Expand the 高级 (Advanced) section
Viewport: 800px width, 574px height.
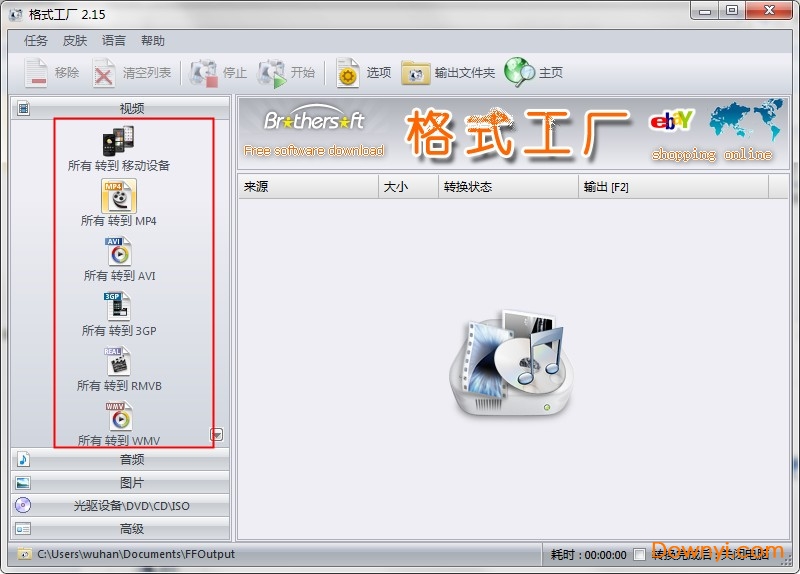(120, 529)
